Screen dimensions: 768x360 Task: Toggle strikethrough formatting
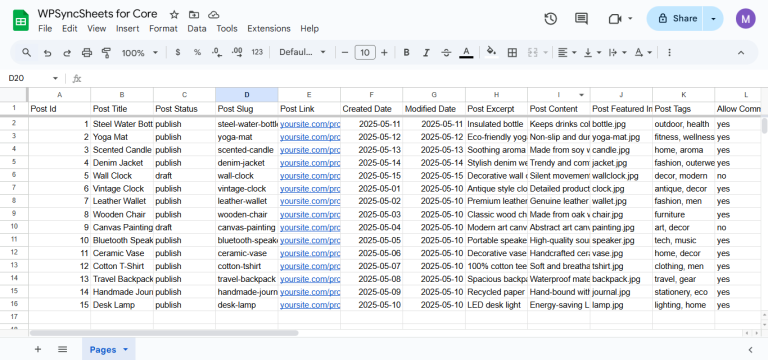[x=446, y=52]
